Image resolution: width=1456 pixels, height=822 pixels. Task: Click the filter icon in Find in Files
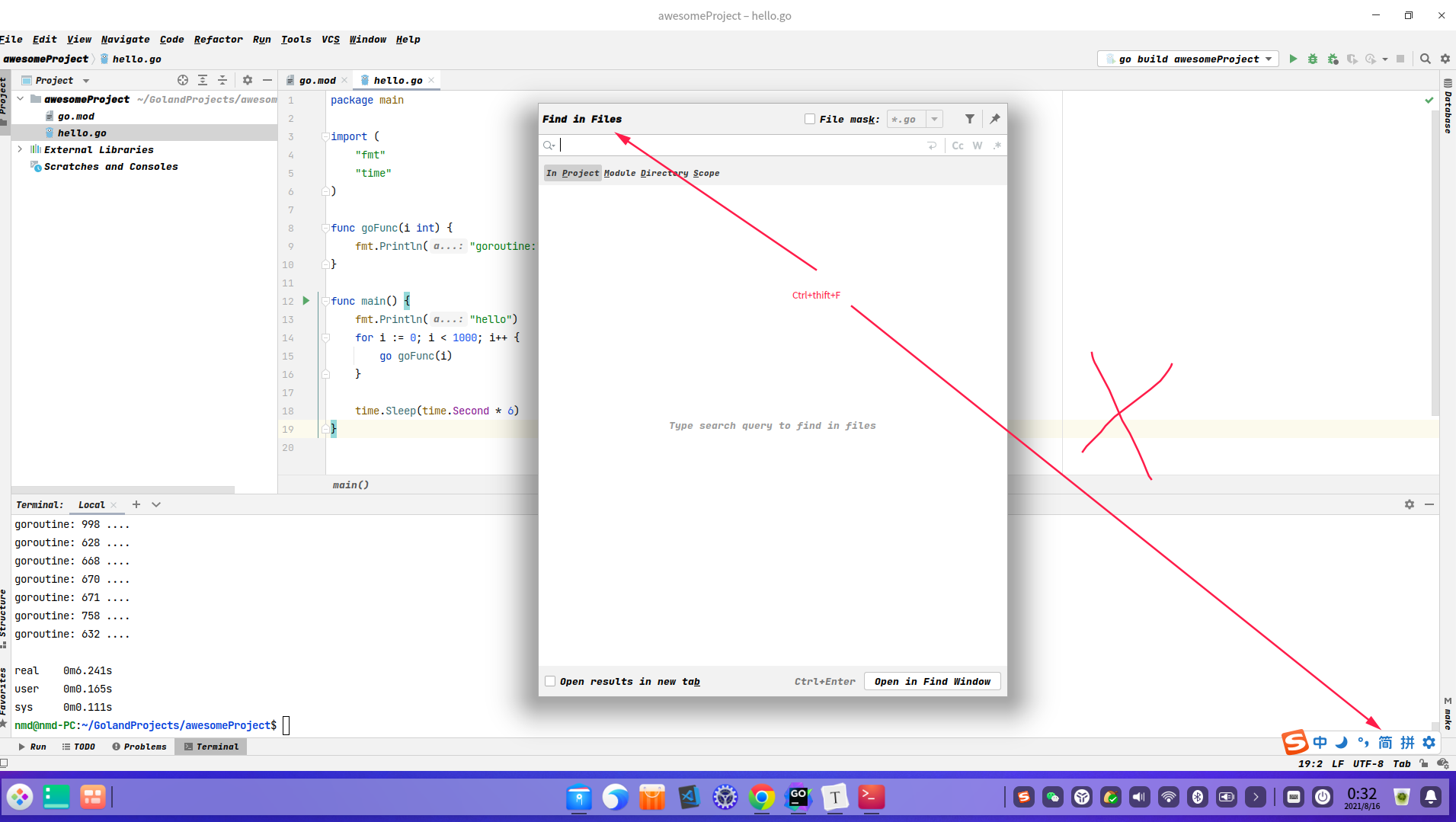tap(970, 119)
